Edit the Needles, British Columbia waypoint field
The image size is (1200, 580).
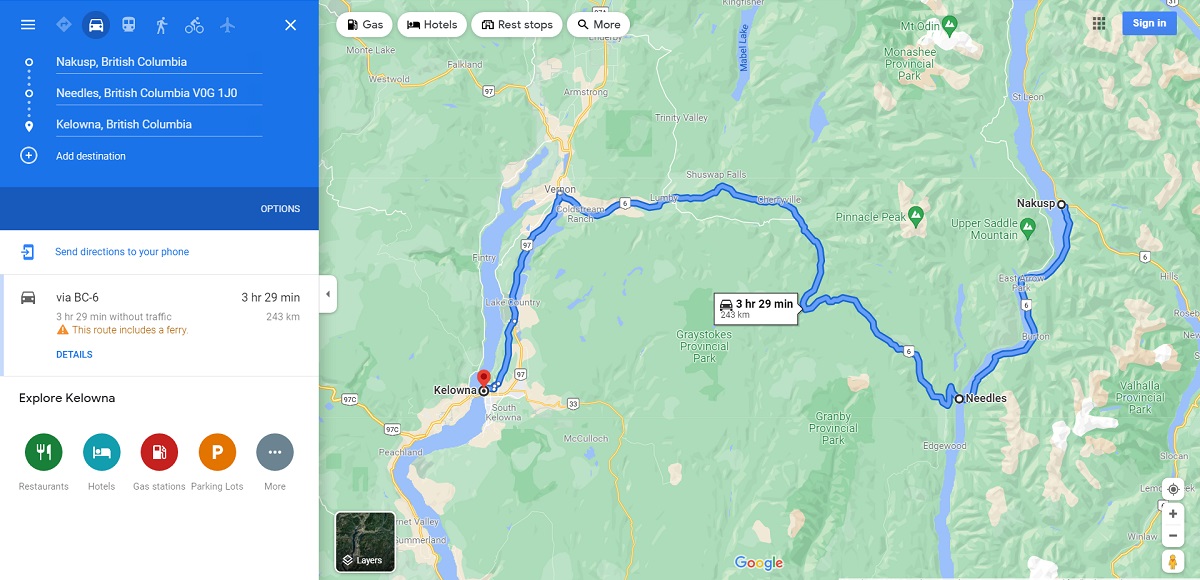(x=158, y=93)
